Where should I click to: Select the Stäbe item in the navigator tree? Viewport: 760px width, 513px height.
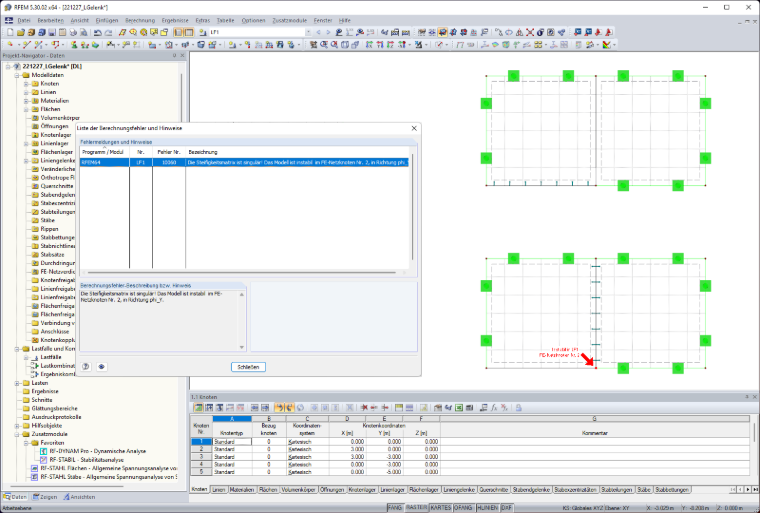coord(48,220)
